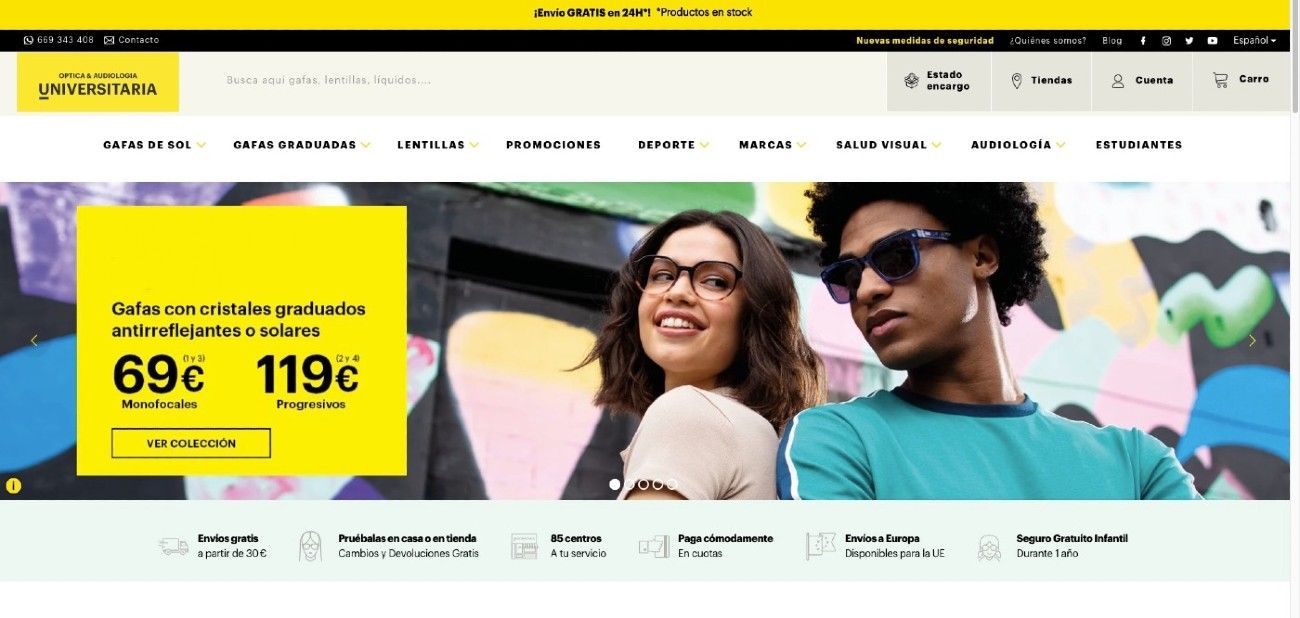Go to next banner slide arrow
This screenshot has height=618, width=1300.
1252,341
